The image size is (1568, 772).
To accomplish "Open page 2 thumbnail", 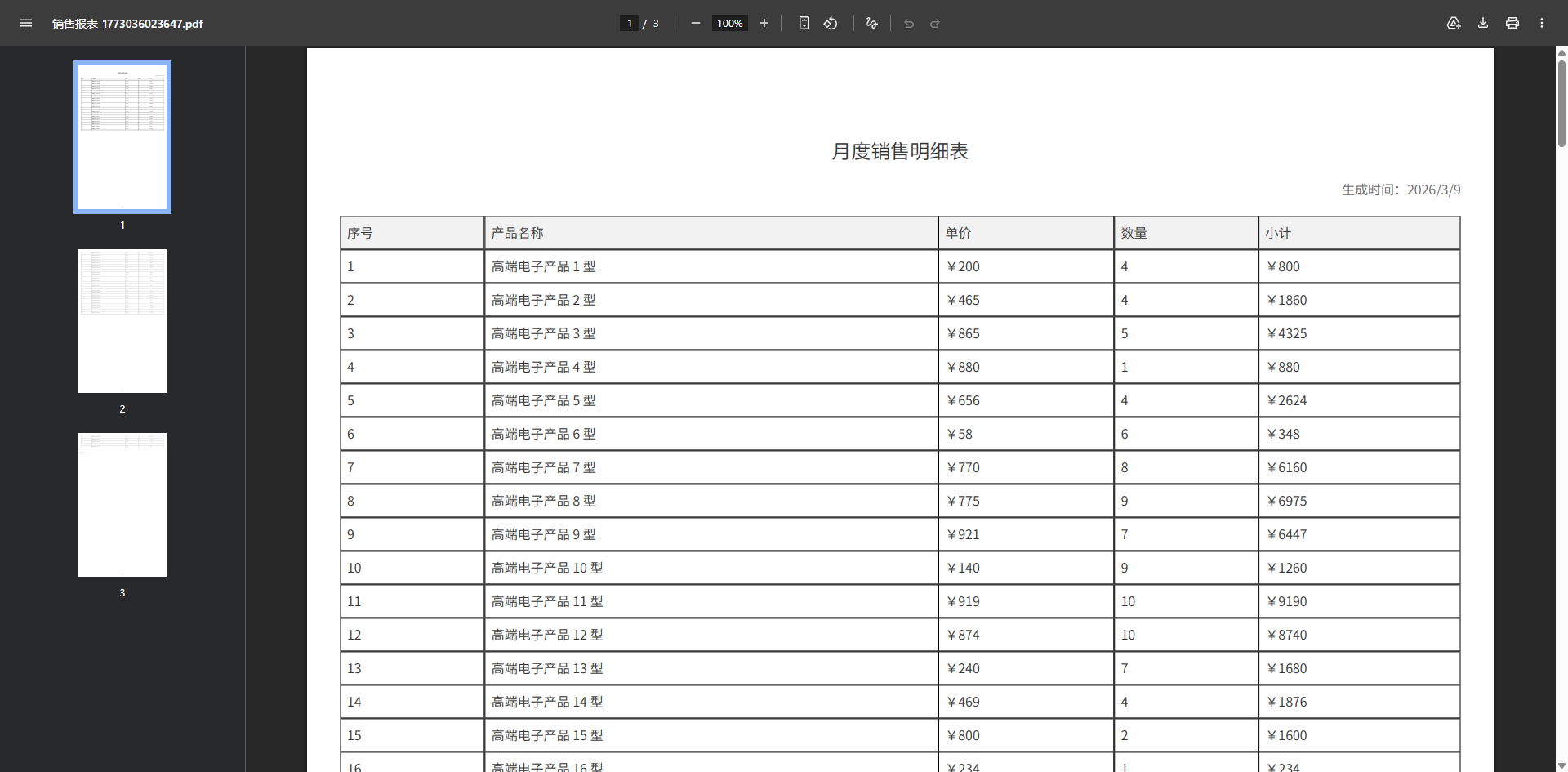I will coord(122,321).
